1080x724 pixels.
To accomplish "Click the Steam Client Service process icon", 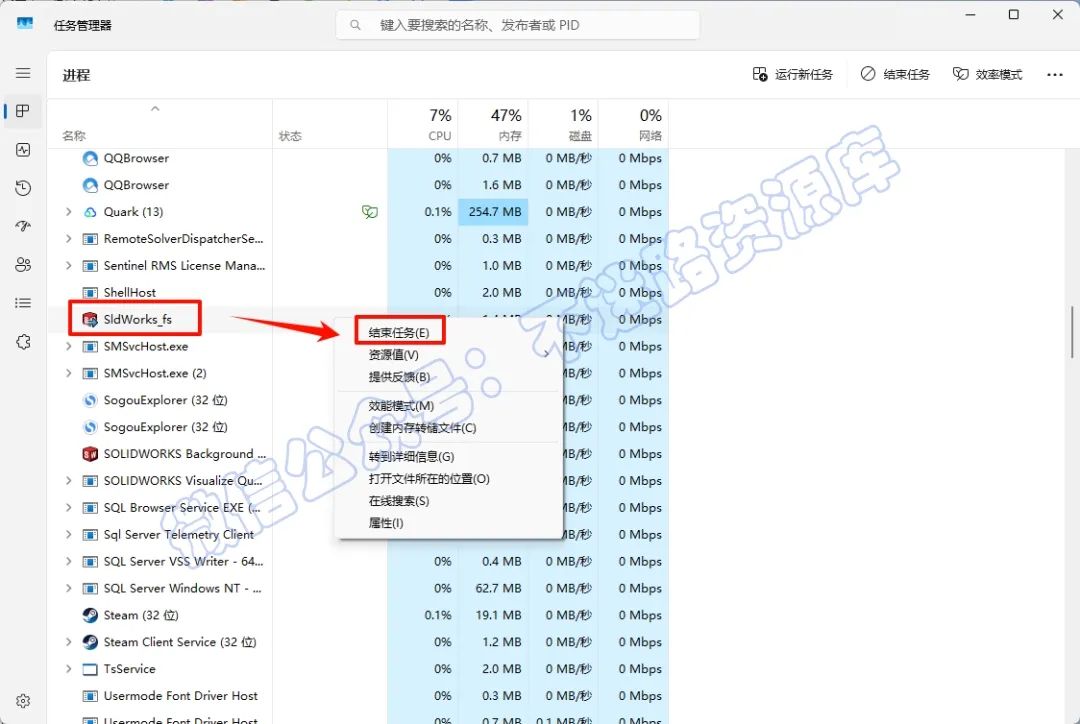I will coord(90,642).
